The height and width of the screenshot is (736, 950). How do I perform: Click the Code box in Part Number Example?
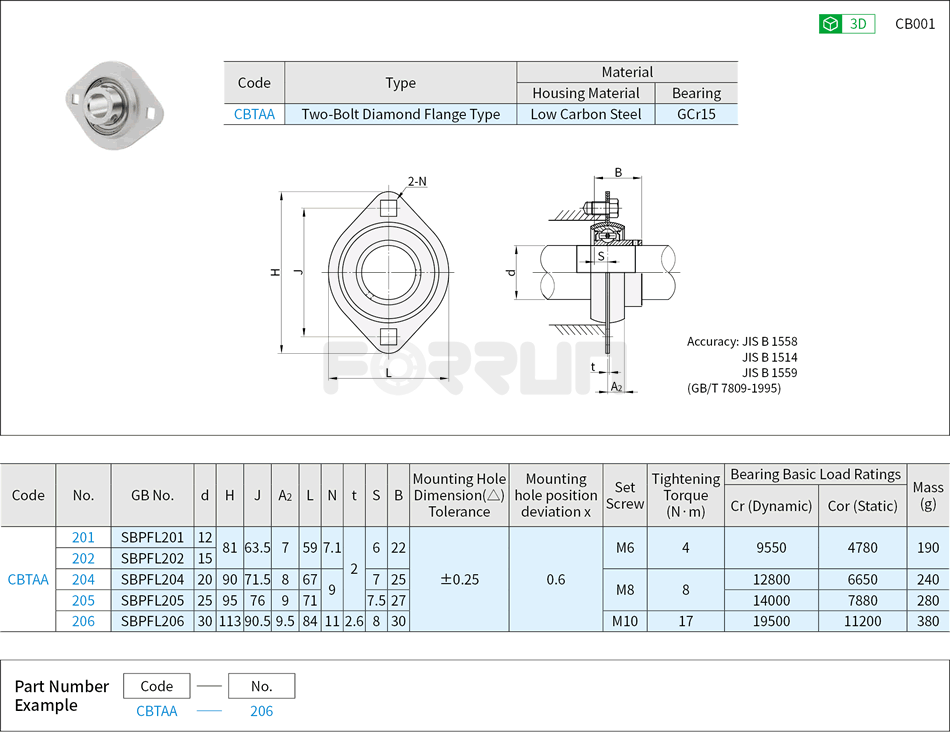[x=157, y=686]
